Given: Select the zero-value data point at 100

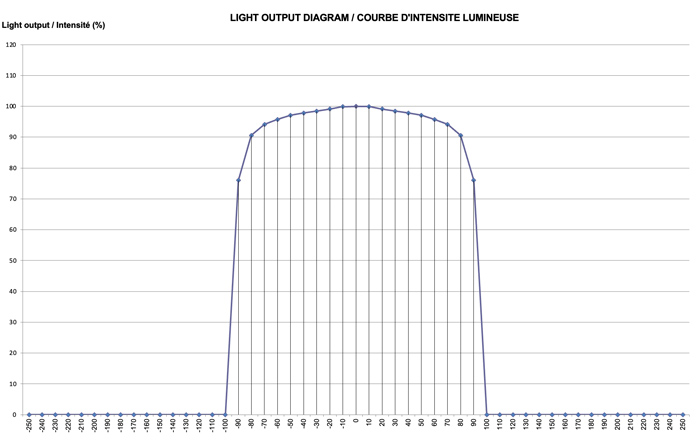Looking at the screenshot, I should point(487,415).
